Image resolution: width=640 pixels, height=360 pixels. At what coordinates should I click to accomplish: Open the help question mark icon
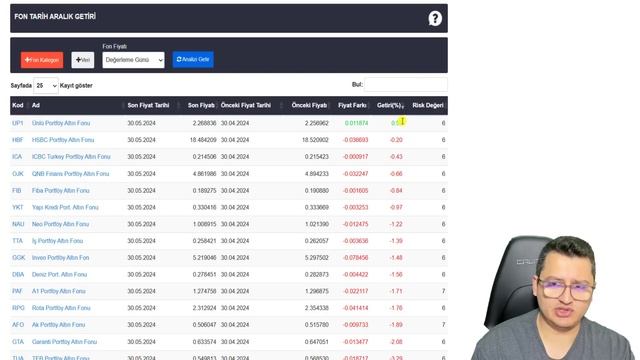[435, 18]
